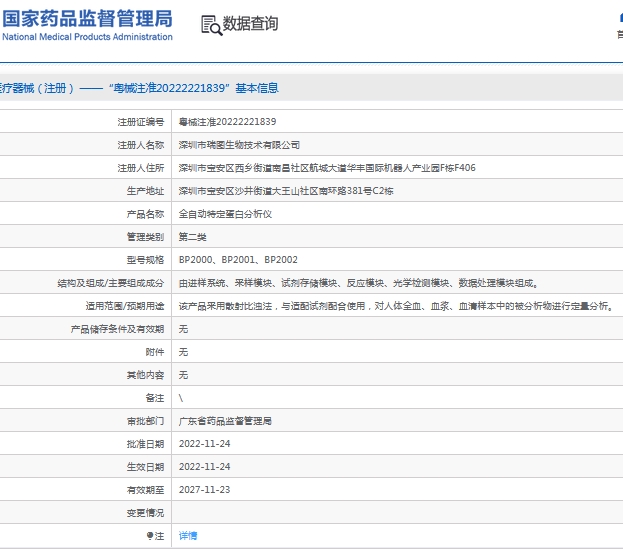Click the 注册人名称 label
The width and height of the screenshot is (623, 549).
pyautogui.click(x=141, y=145)
